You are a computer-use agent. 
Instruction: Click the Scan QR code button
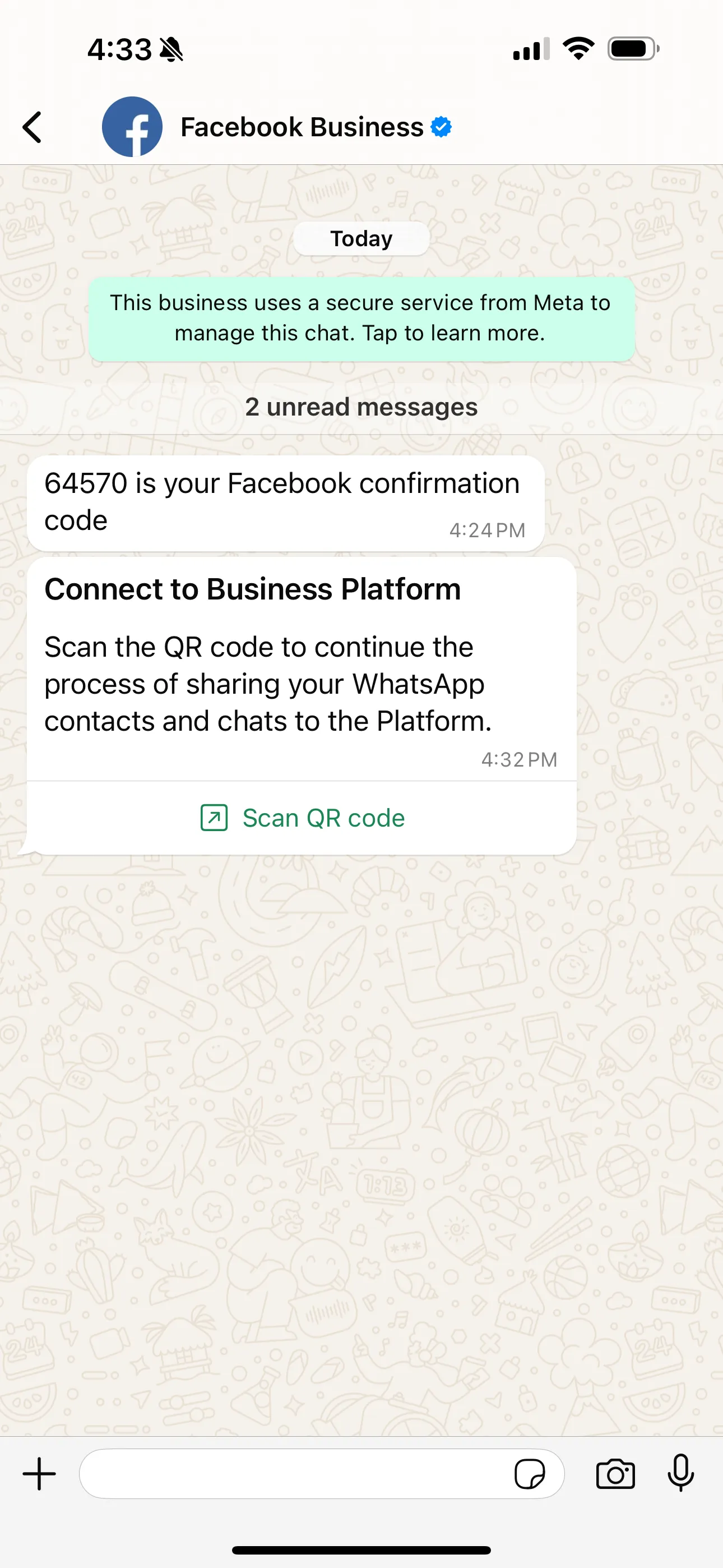coord(323,818)
